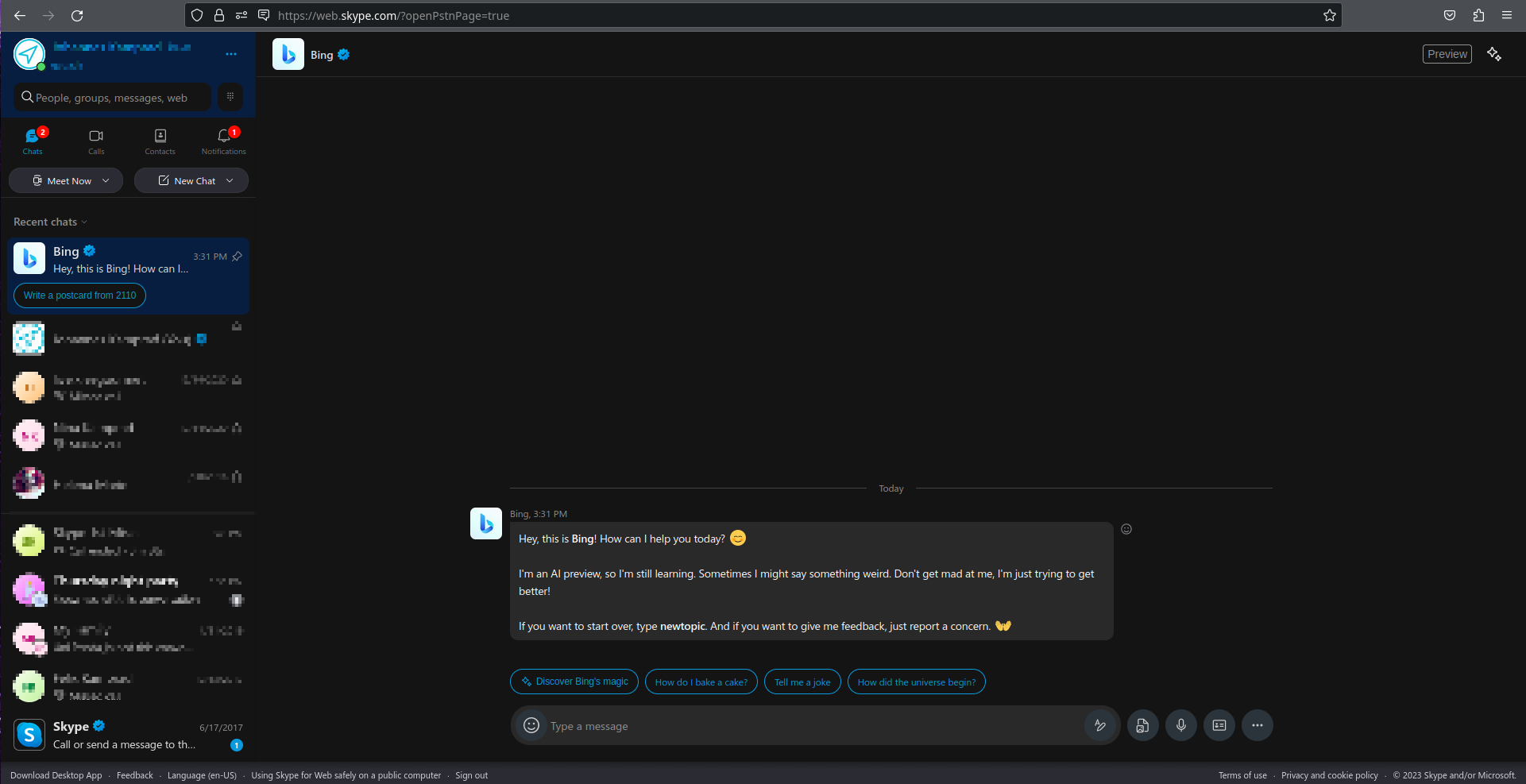Click the address bar URL
1526x784 pixels.
coord(393,15)
